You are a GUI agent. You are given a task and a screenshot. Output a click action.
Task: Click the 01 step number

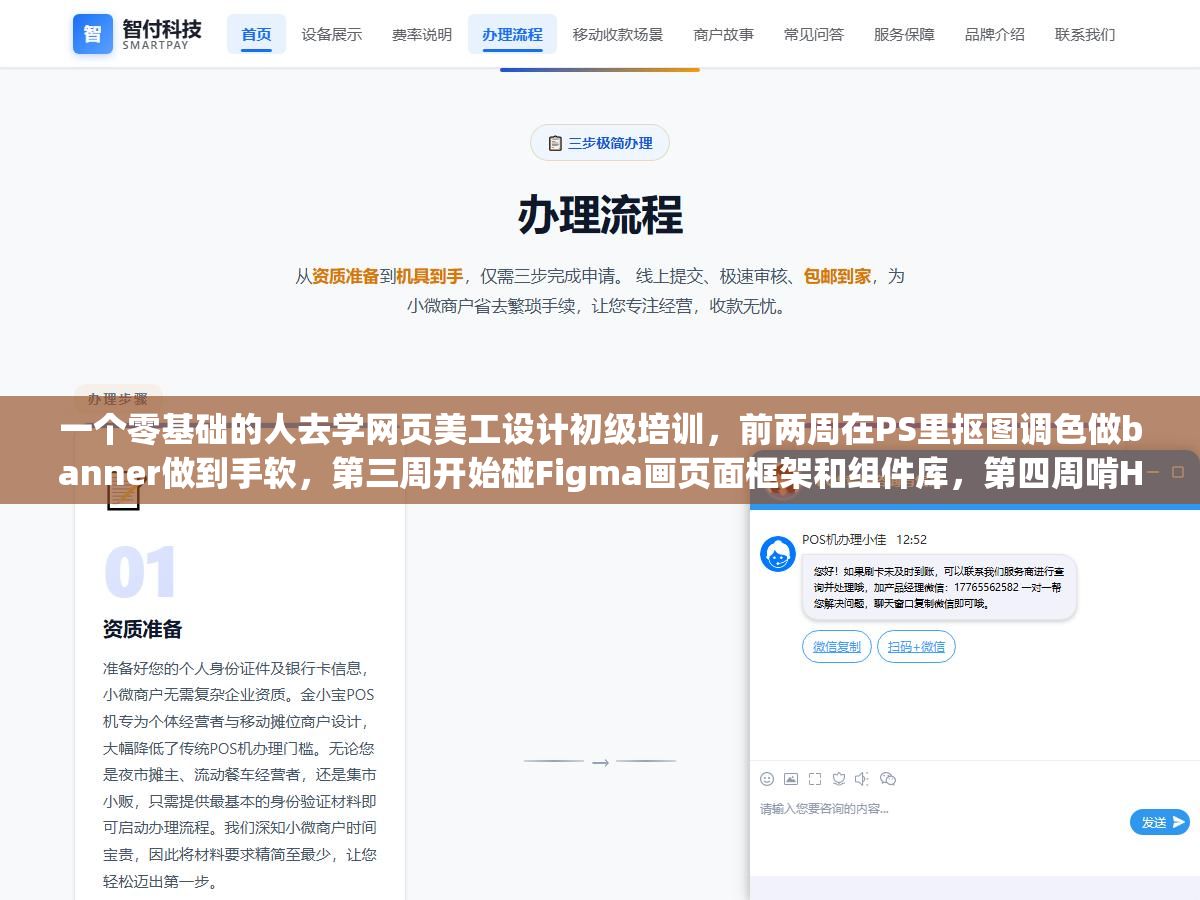(141, 573)
